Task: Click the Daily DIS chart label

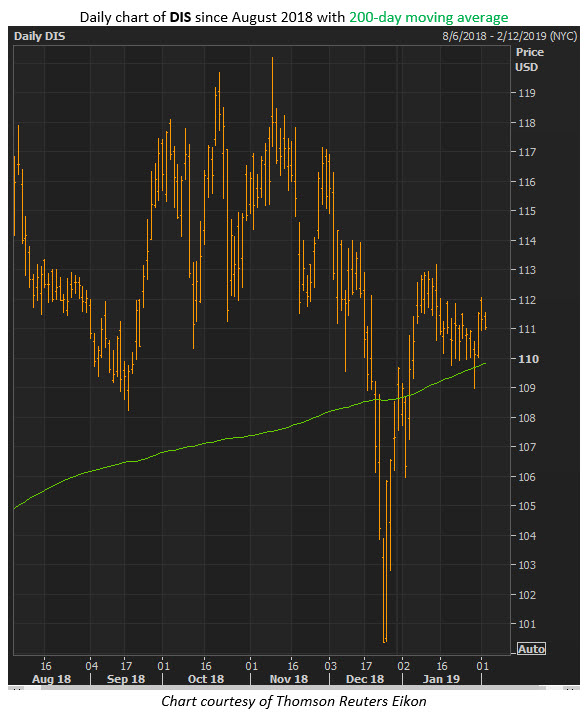Action: click(39, 36)
